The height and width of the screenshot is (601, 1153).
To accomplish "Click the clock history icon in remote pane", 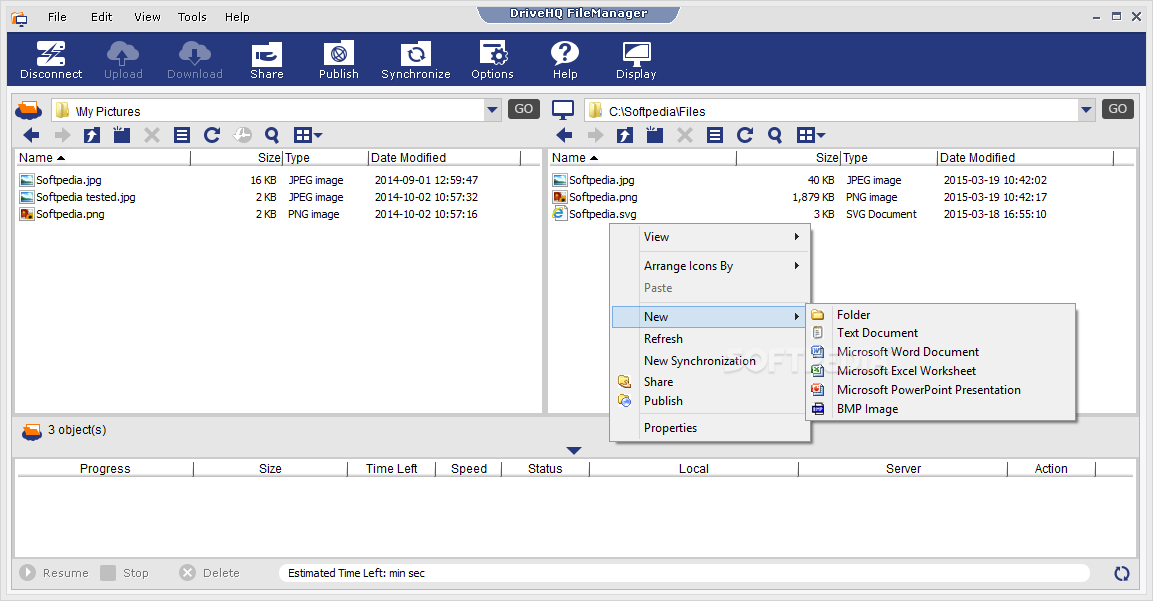I will tap(242, 135).
